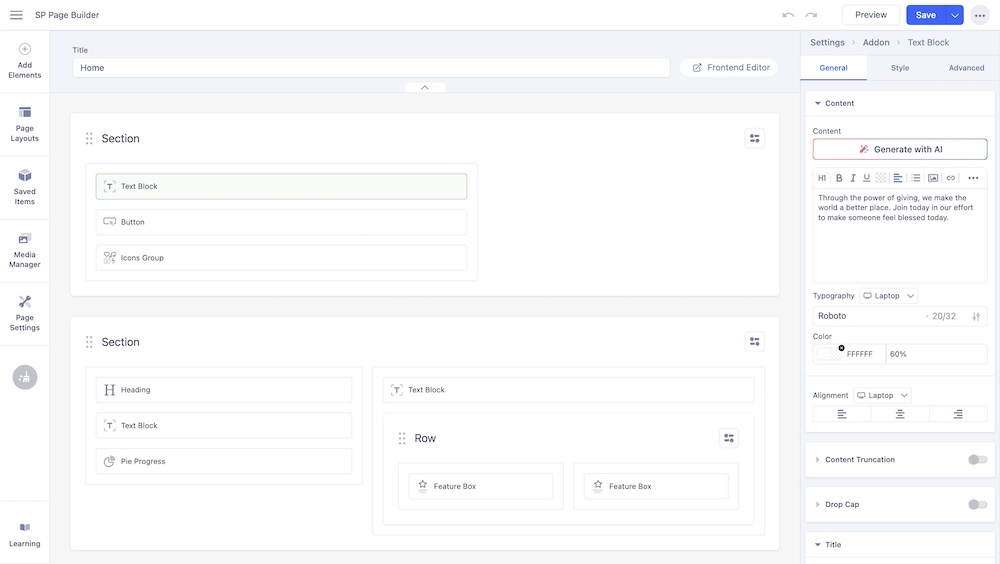Clear the color with the small x badge

[841, 348]
